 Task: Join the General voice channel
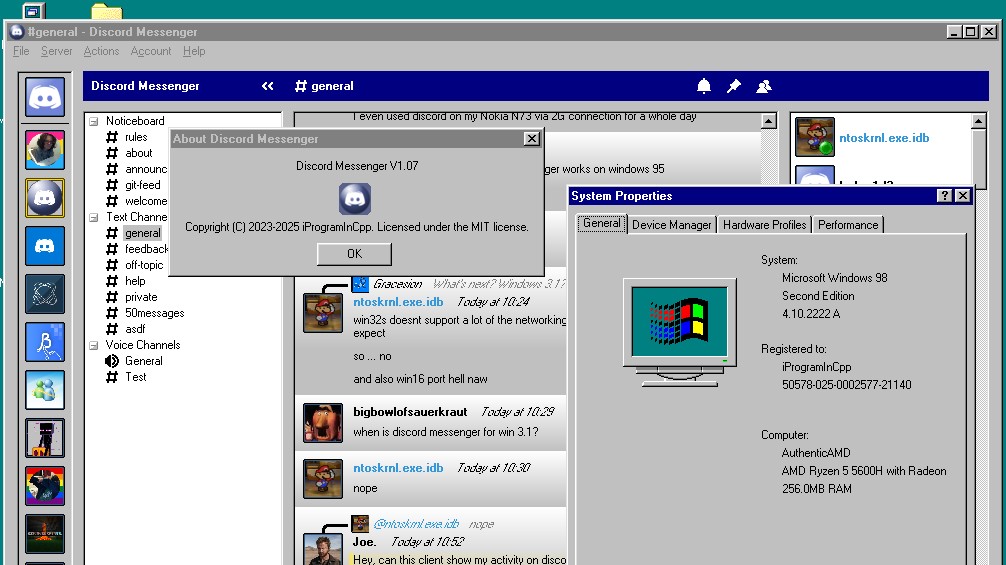[x=144, y=361]
